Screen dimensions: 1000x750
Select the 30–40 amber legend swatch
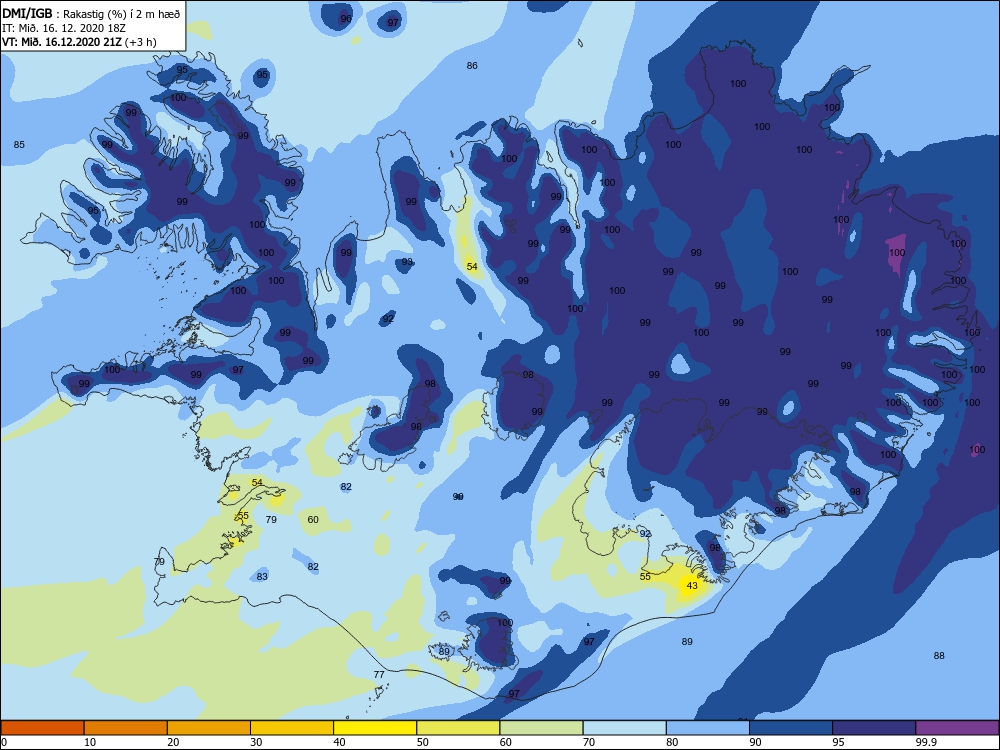pos(292,728)
